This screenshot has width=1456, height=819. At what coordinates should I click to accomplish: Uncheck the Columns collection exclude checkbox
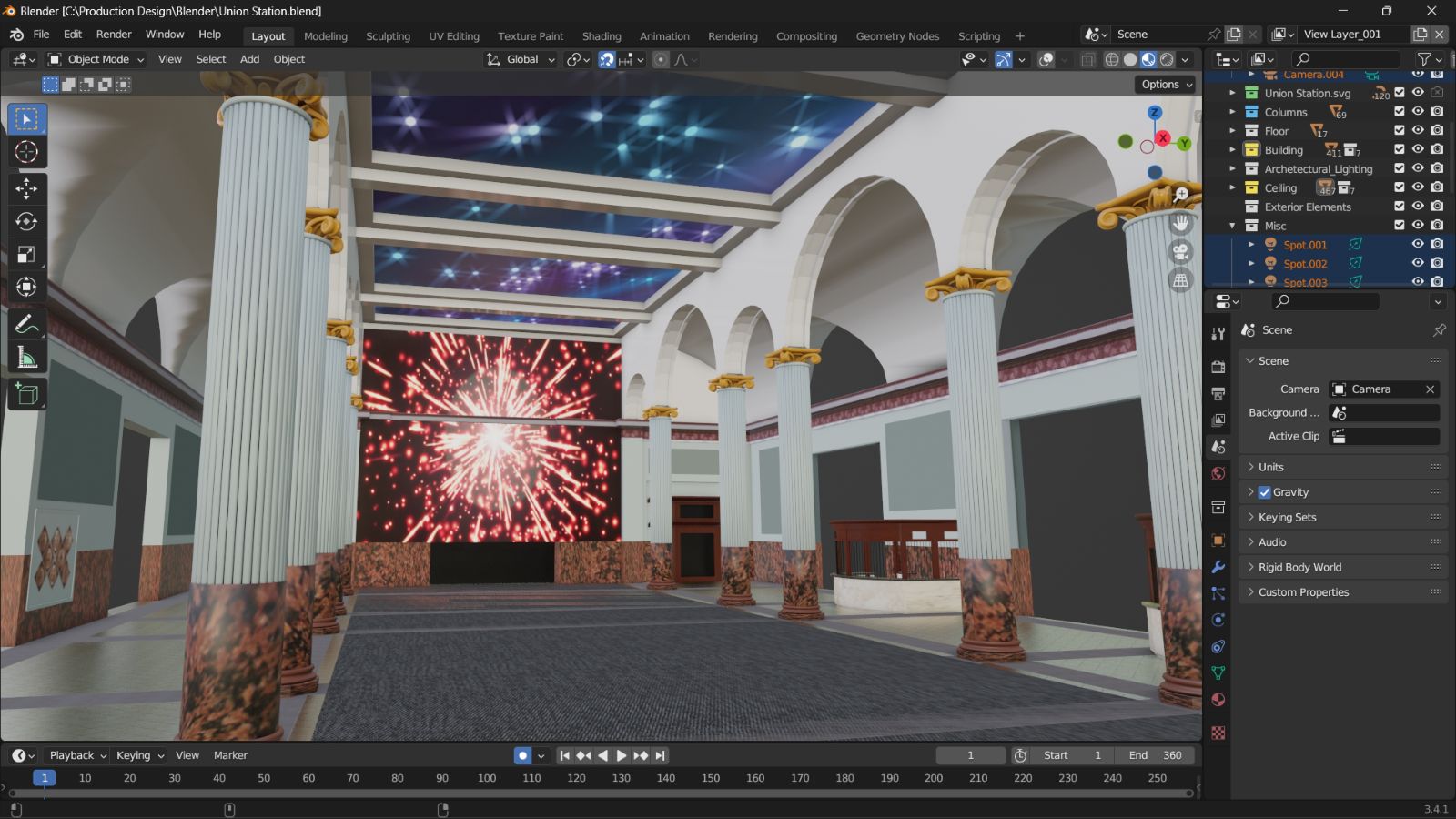(x=1400, y=112)
